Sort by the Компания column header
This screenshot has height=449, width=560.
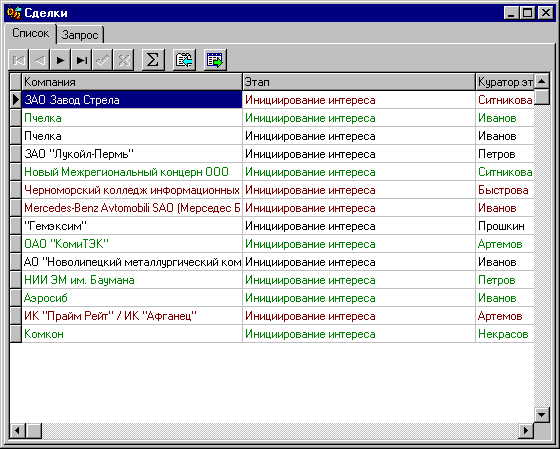tap(132, 82)
